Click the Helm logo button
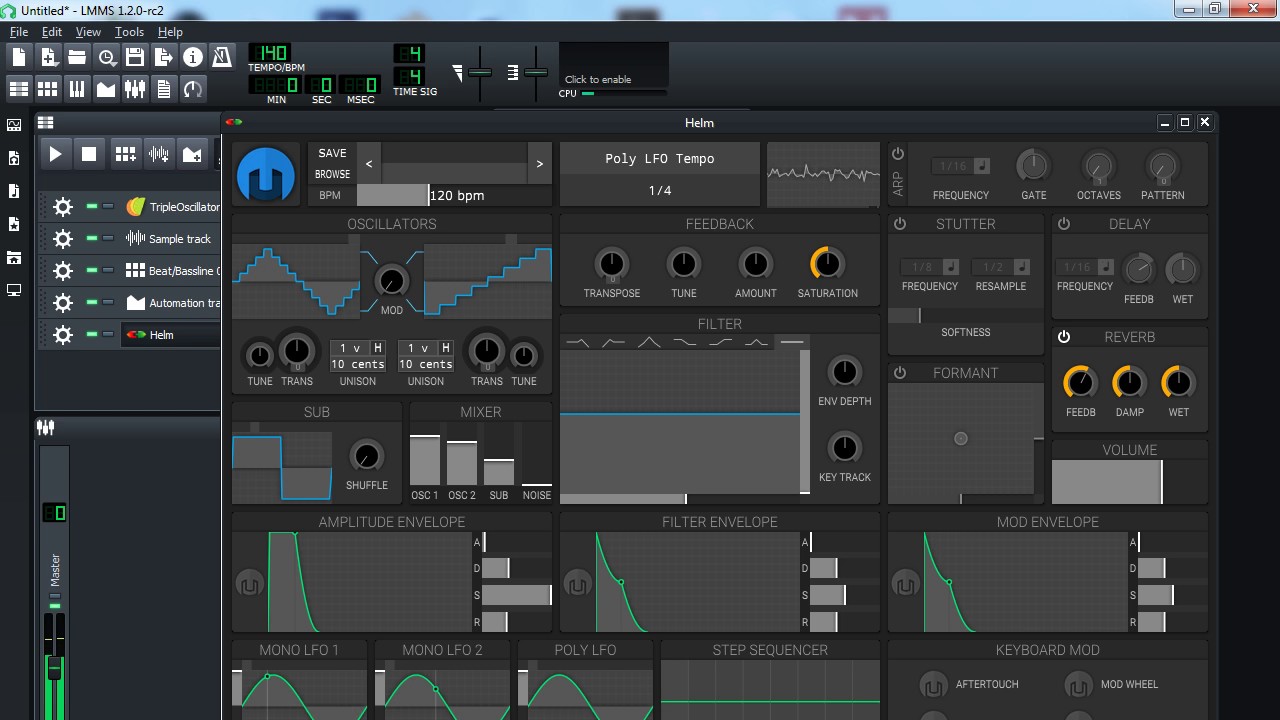The height and width of the screenshot is (720, 1280). (266, 174)
